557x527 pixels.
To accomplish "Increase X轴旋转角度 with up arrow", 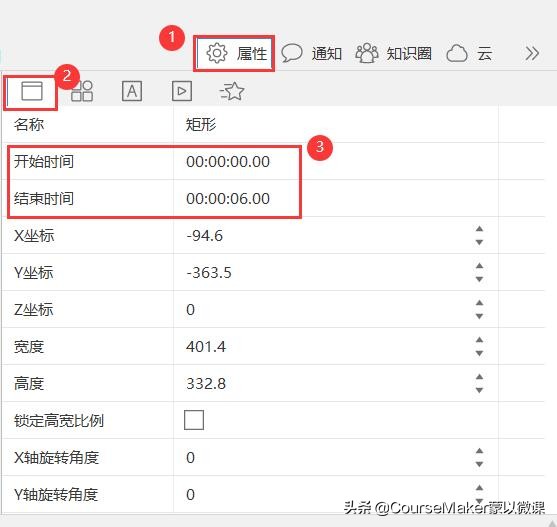I will (479, 451).
